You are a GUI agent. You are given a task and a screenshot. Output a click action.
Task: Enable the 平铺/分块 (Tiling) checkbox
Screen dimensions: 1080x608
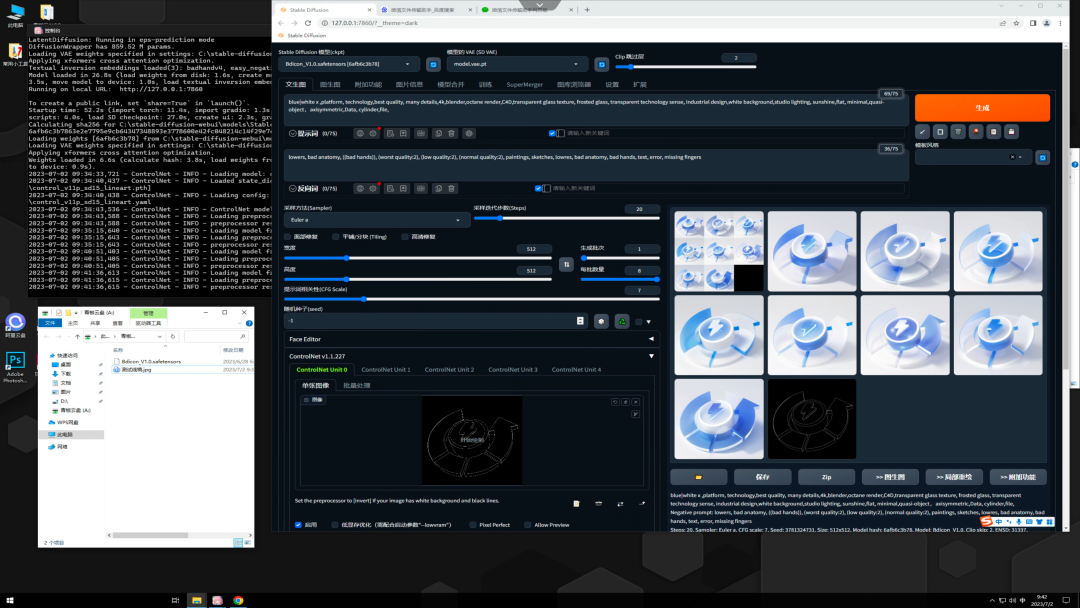click(335, 237)
